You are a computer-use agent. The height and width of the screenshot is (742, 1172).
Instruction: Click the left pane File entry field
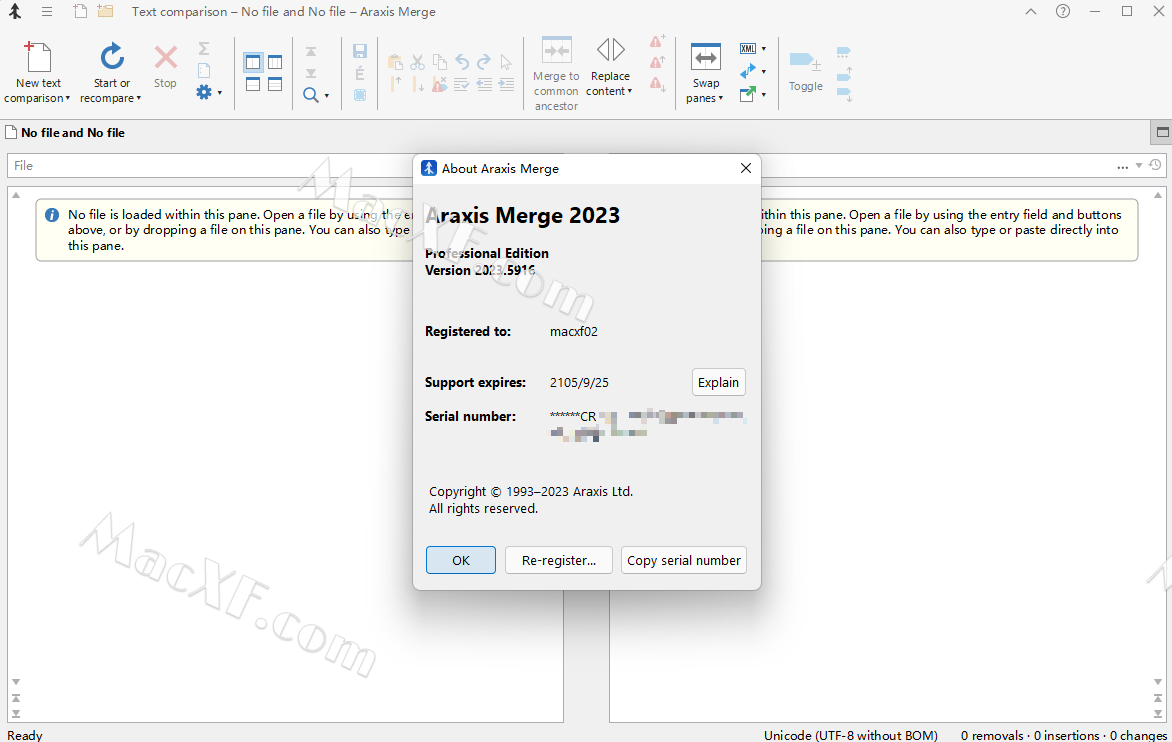pos(209,166)
